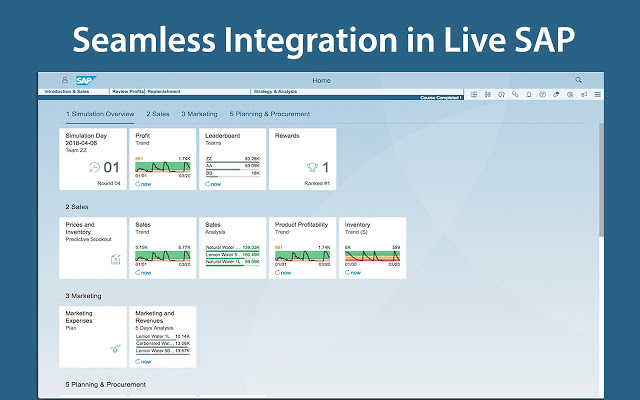Image resolution: width=640 pixels, height=400 pixels.
Task: Click the vertical scrollbar on the right
Action: tap(601, 180)
